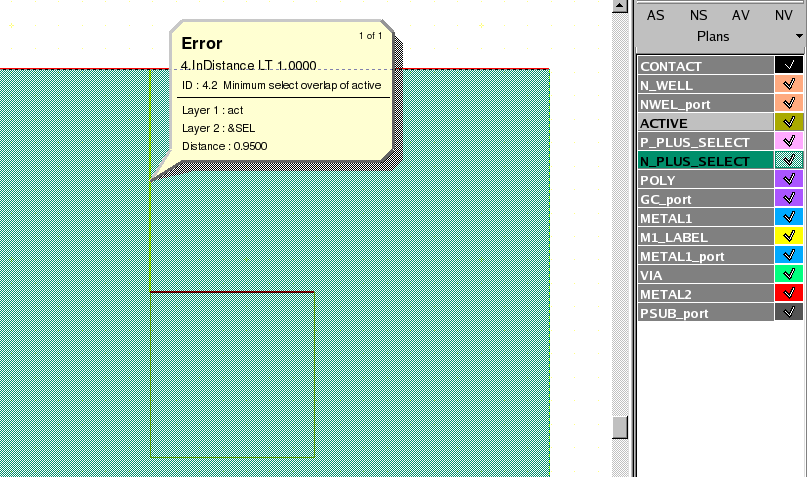Open the Plans dropdown arrow
Screen dimensions: 807x477
799,36
